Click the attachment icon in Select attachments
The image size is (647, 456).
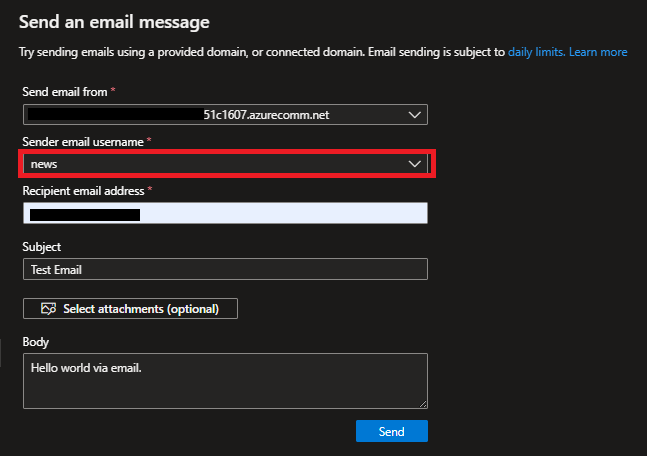[48, 309]
